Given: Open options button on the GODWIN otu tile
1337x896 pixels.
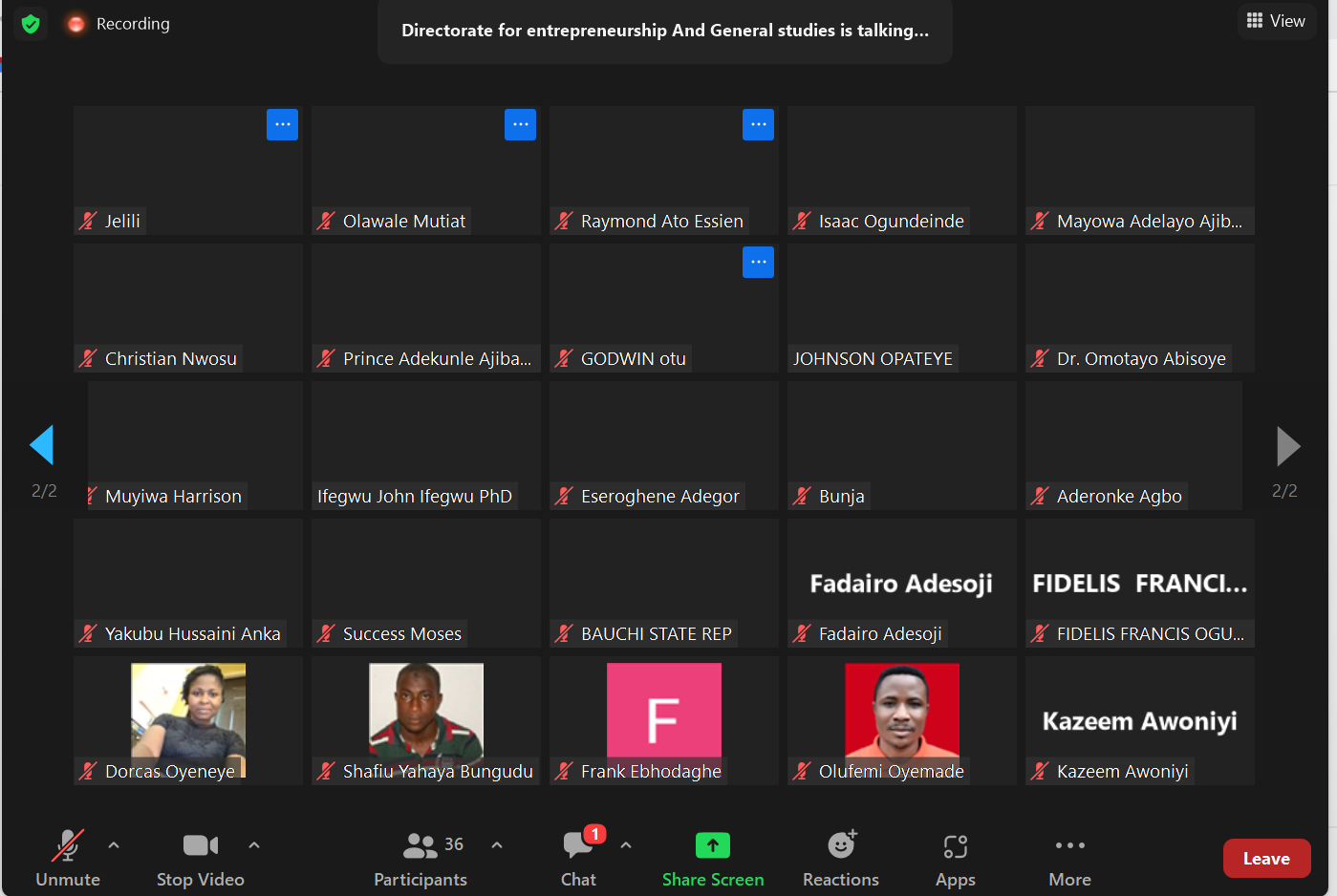Looking at the screenshot, I should [758, 262].
